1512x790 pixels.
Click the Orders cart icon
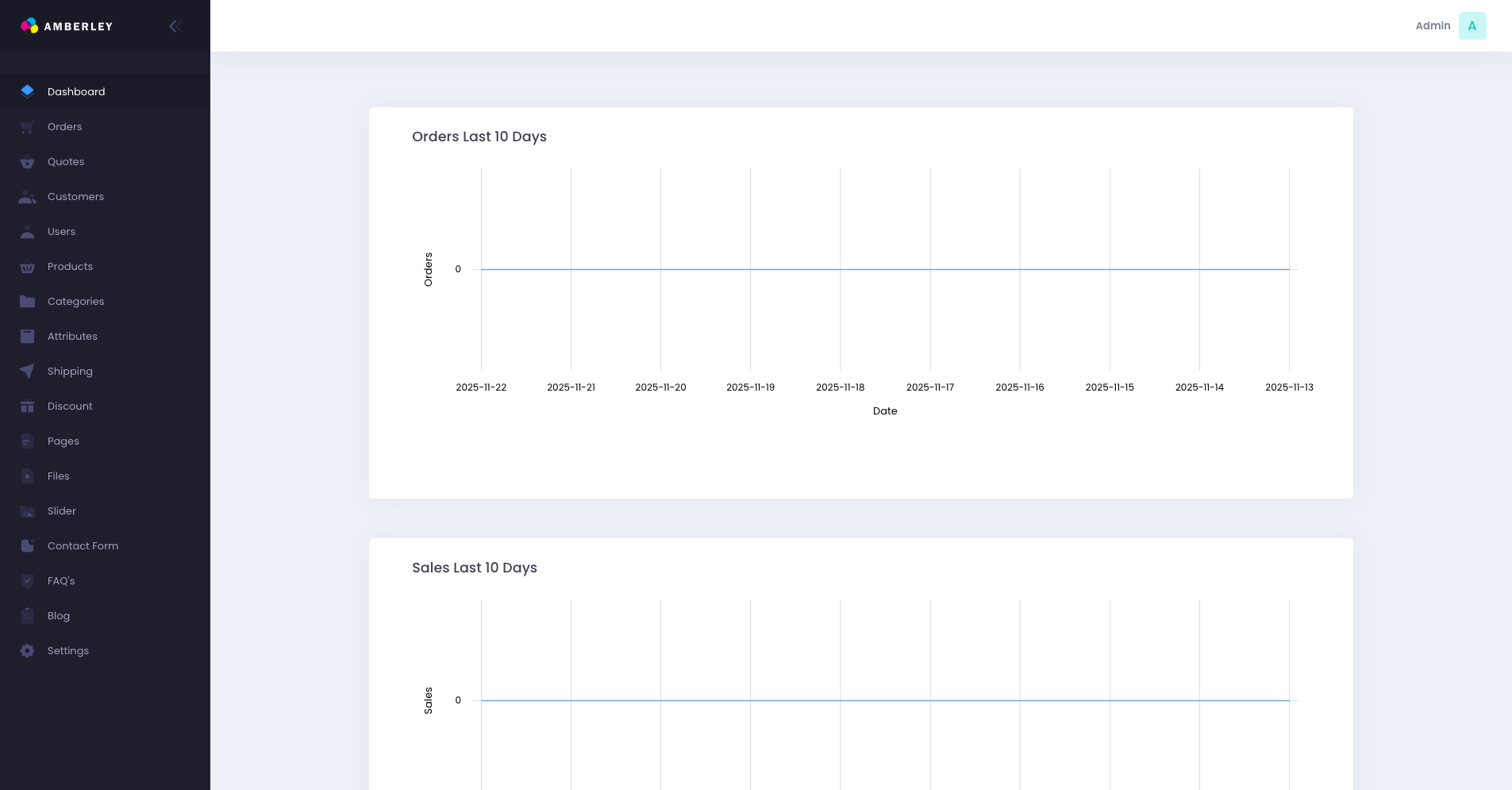27,126
